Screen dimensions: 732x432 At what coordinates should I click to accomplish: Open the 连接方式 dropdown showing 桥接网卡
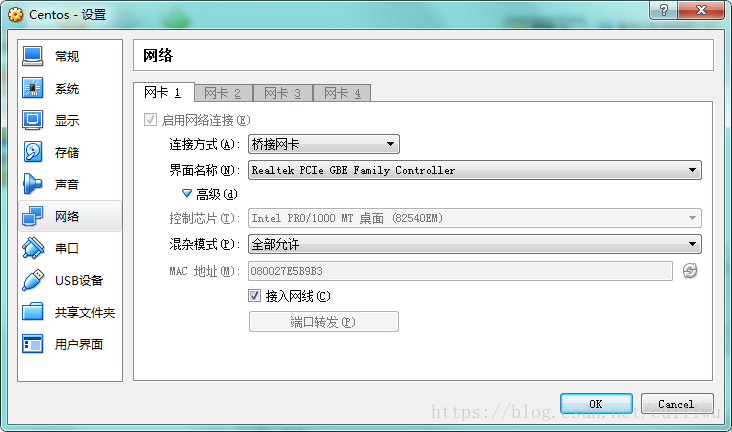pyautogui.click(x=324, y=144)
